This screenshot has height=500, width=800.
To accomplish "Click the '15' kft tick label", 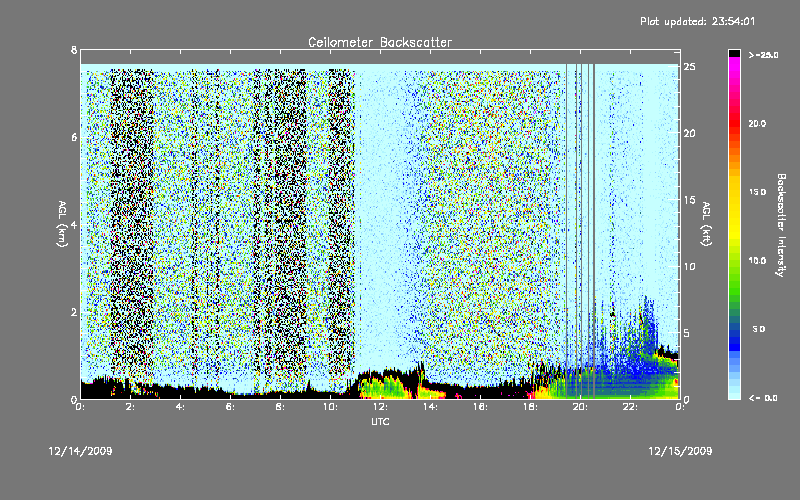I will point(689,199).
